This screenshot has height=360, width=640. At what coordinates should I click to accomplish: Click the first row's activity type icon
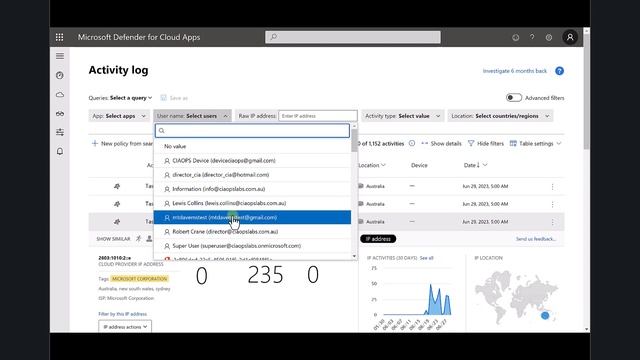(x=117, y=186)
